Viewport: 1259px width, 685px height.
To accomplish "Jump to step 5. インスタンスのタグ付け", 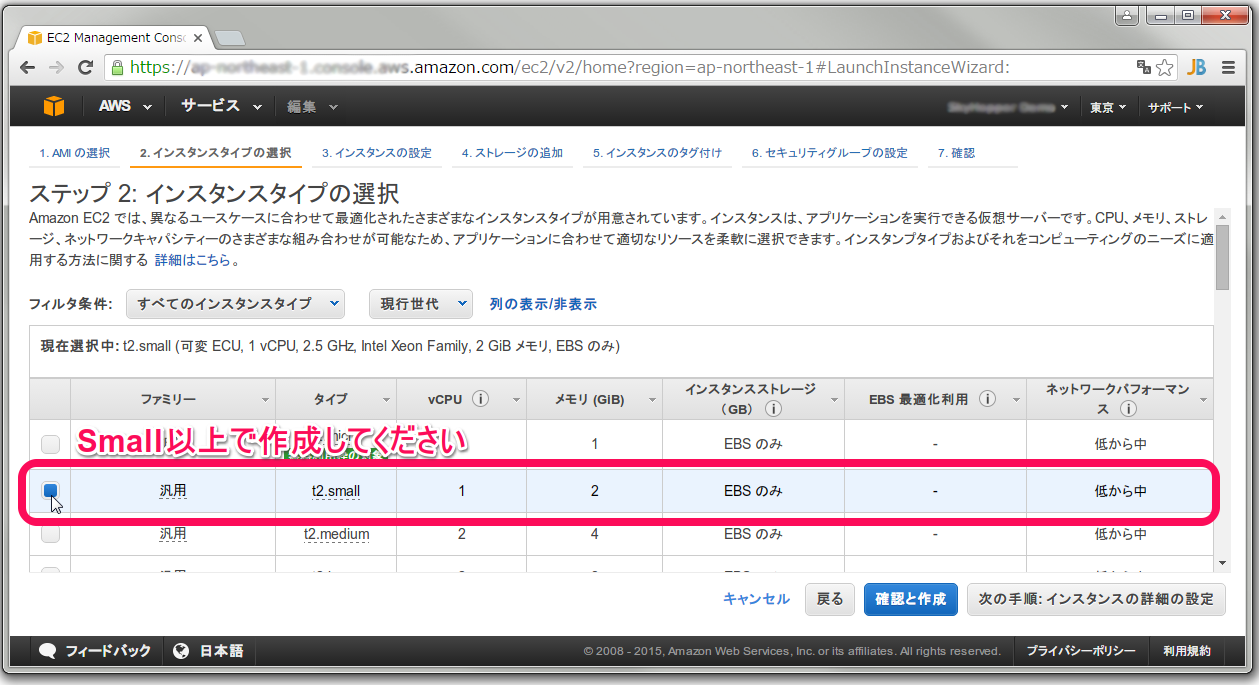I will 657,153.
